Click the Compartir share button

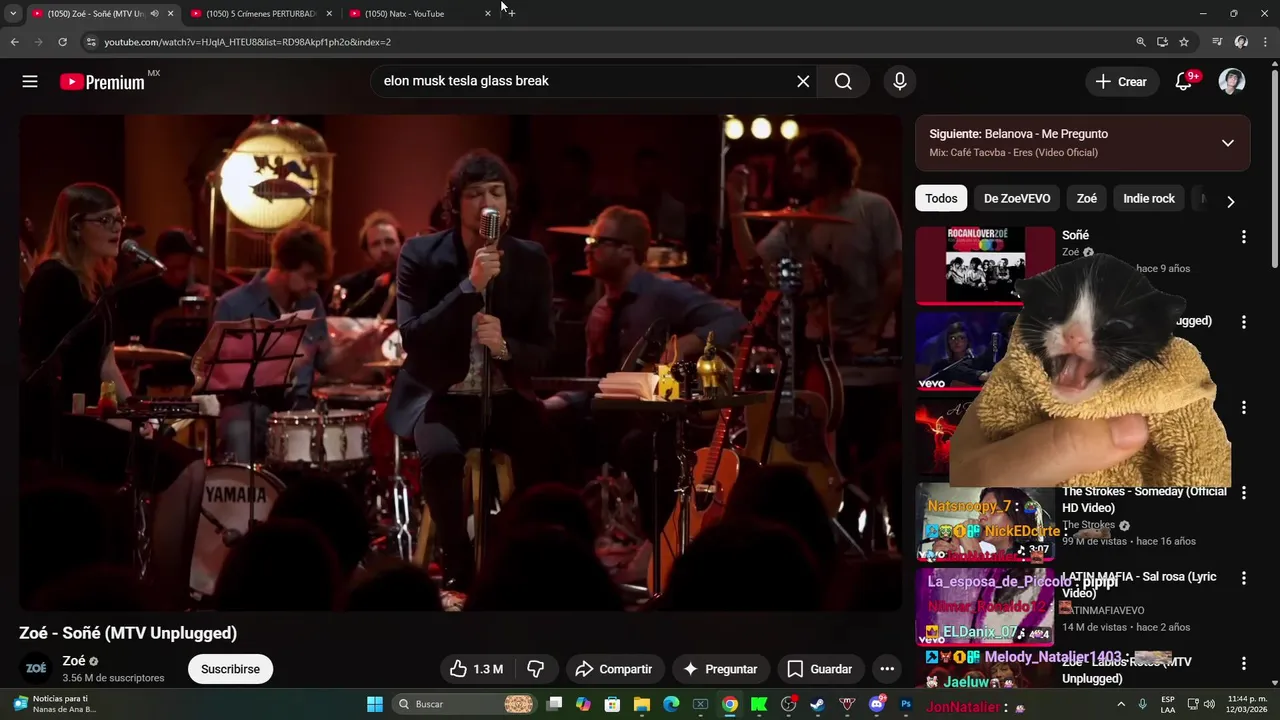click(x=613, y=669)
